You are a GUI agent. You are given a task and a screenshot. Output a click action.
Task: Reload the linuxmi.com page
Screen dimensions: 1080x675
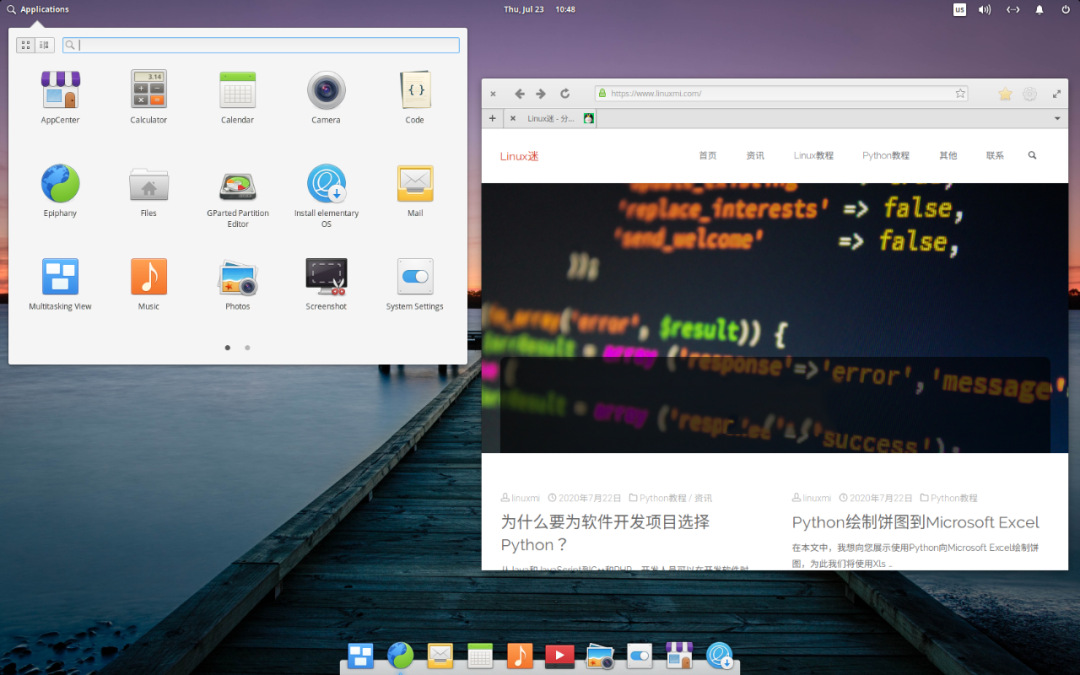pos(564,93)
